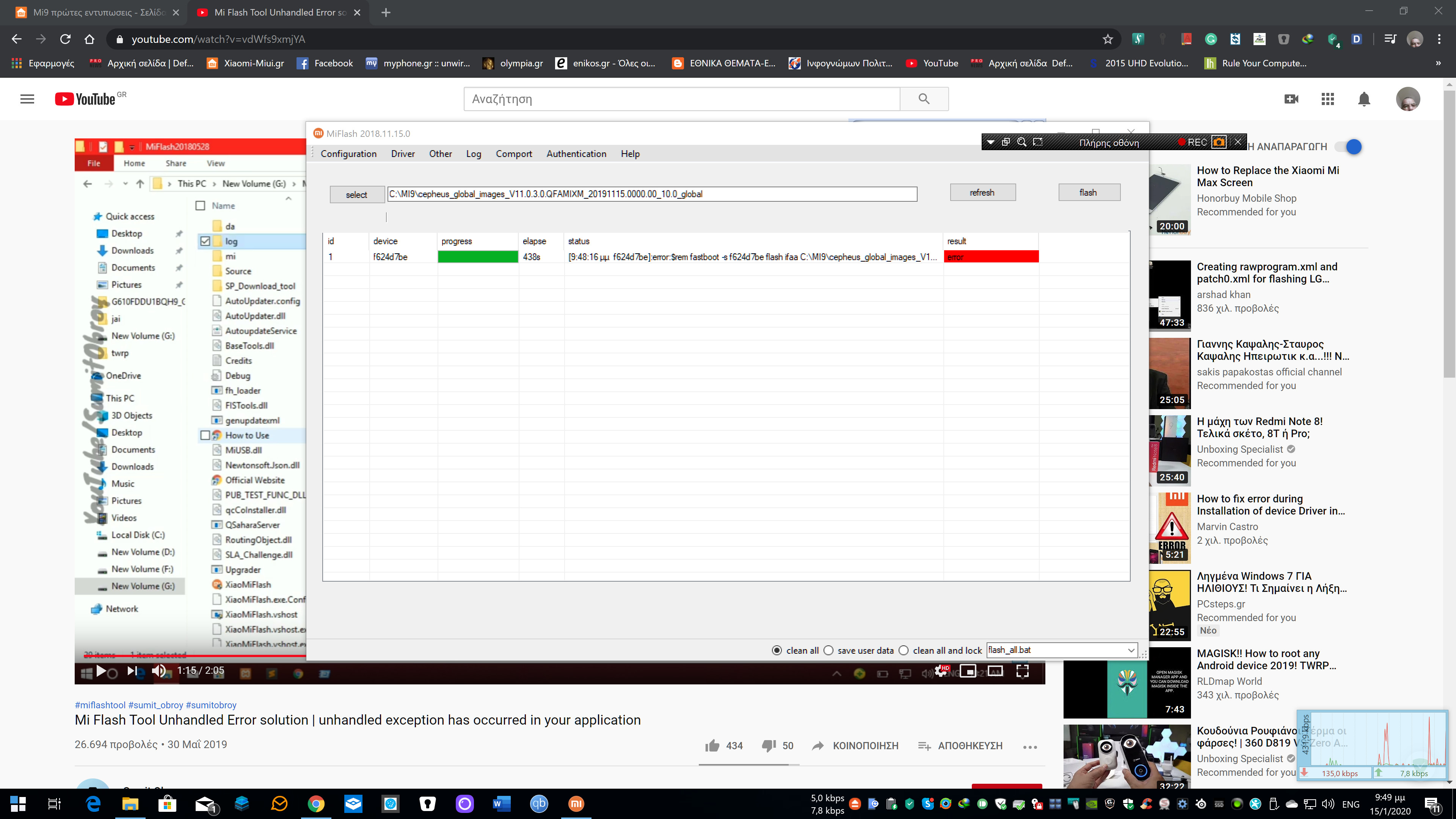
Task: Click the create video camera icon
Action: [1291, 99]
